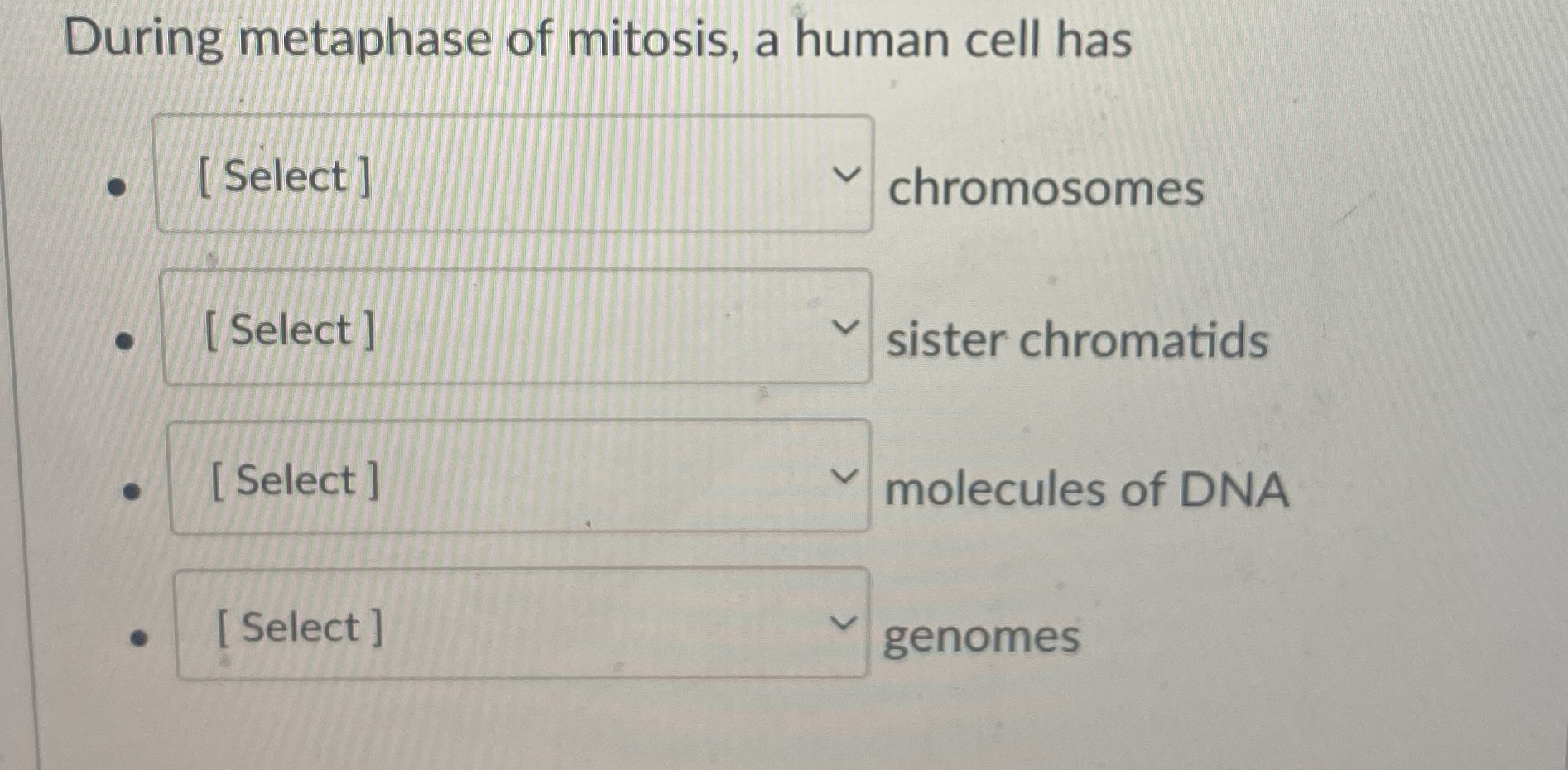The height and width of the screenshot is (770, 1568).
Task: Select the fourth [Select] placeholder text
Action: [x=300, y=629]
